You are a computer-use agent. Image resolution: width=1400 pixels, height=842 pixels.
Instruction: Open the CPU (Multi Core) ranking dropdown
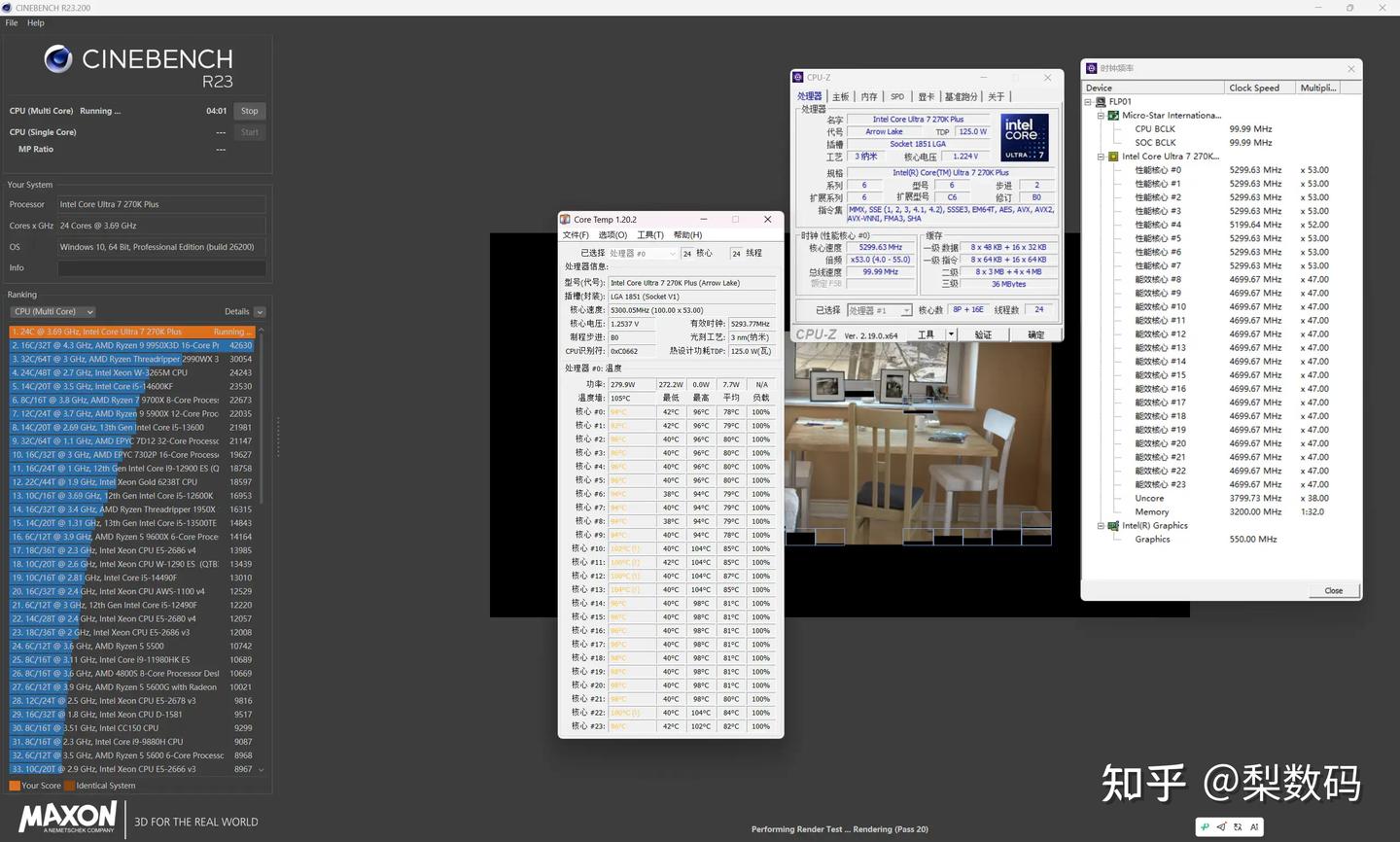53,312
